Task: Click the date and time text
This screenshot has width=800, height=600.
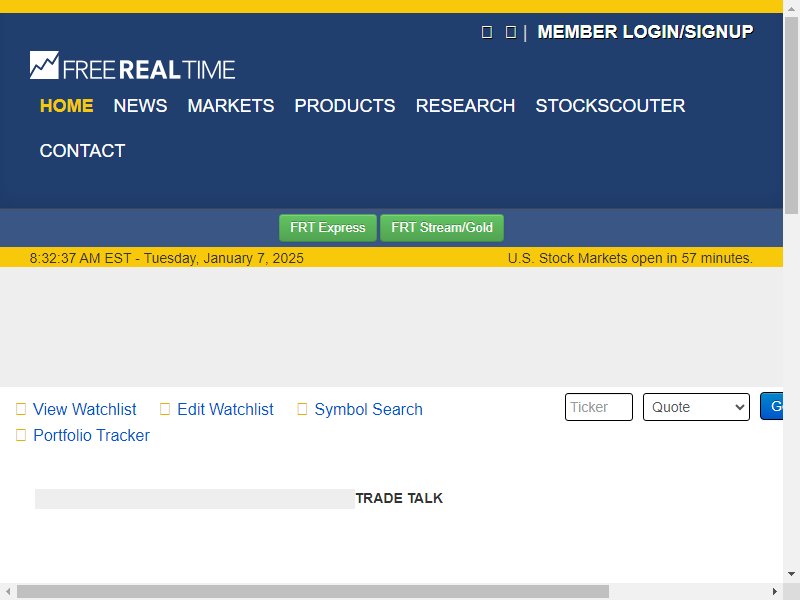Action: pos(166,258)
